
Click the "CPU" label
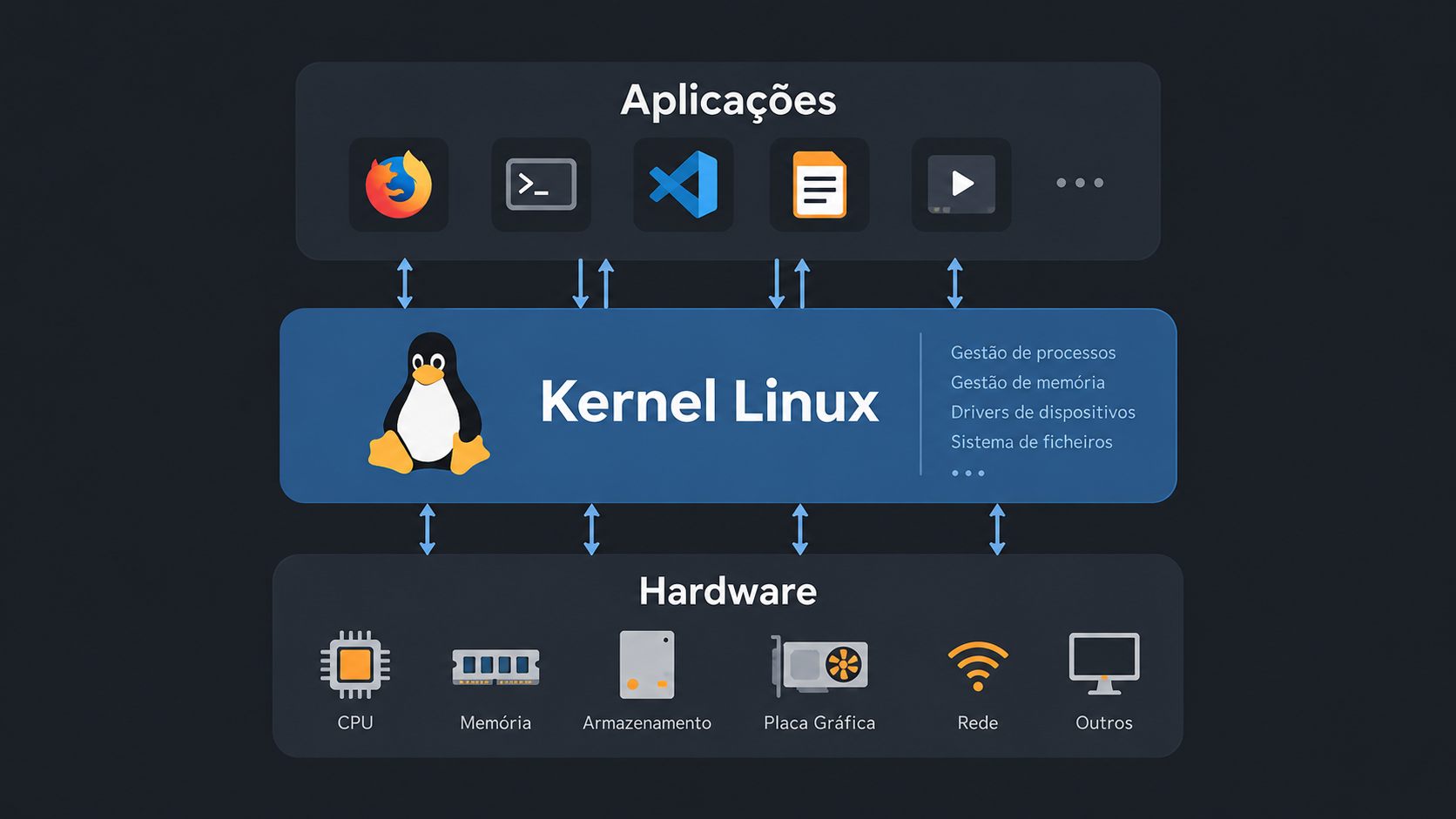click(355, 722)
